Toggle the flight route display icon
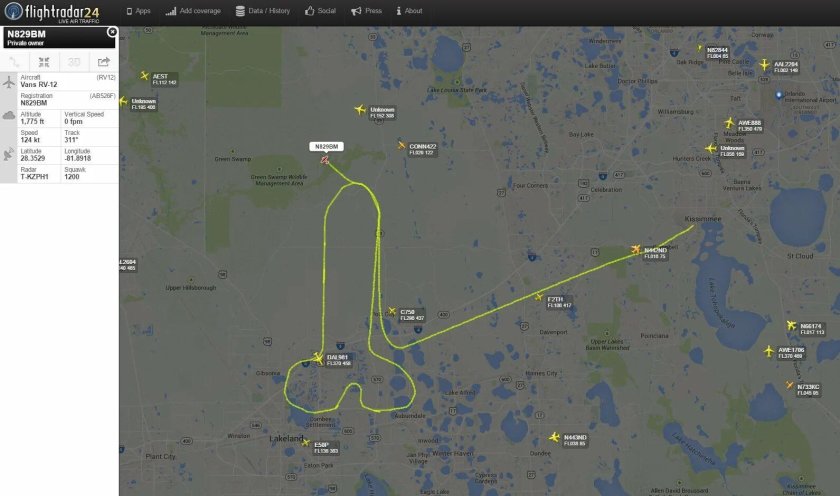The width and height of the screenshot is (840, 496). point(14,62)
